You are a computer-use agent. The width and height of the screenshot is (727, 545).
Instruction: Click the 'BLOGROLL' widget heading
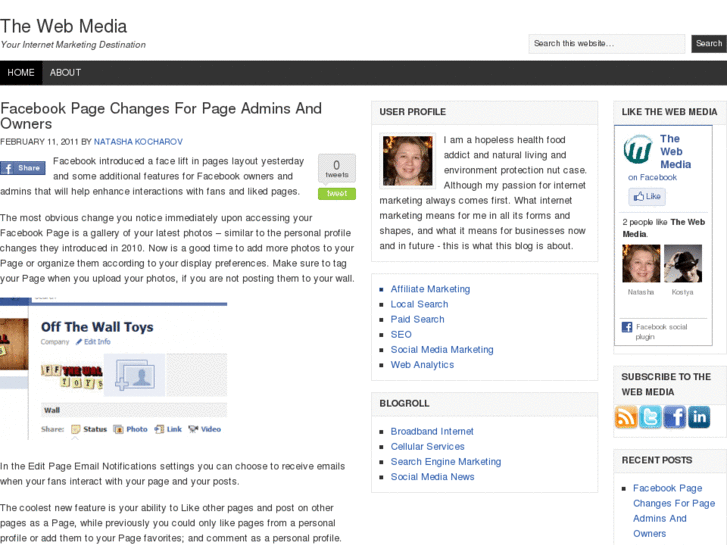click(404, 404)
